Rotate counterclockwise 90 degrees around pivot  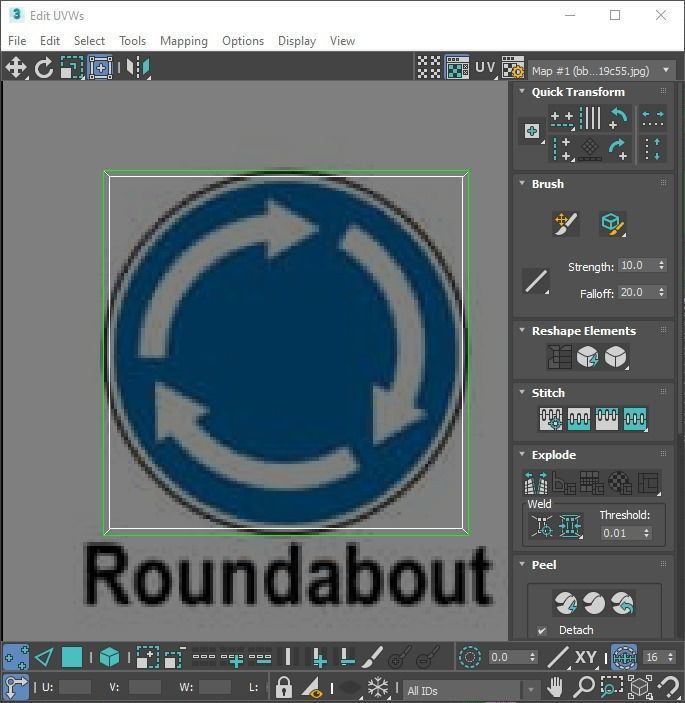pyautogui.click(x=619, y=118)
